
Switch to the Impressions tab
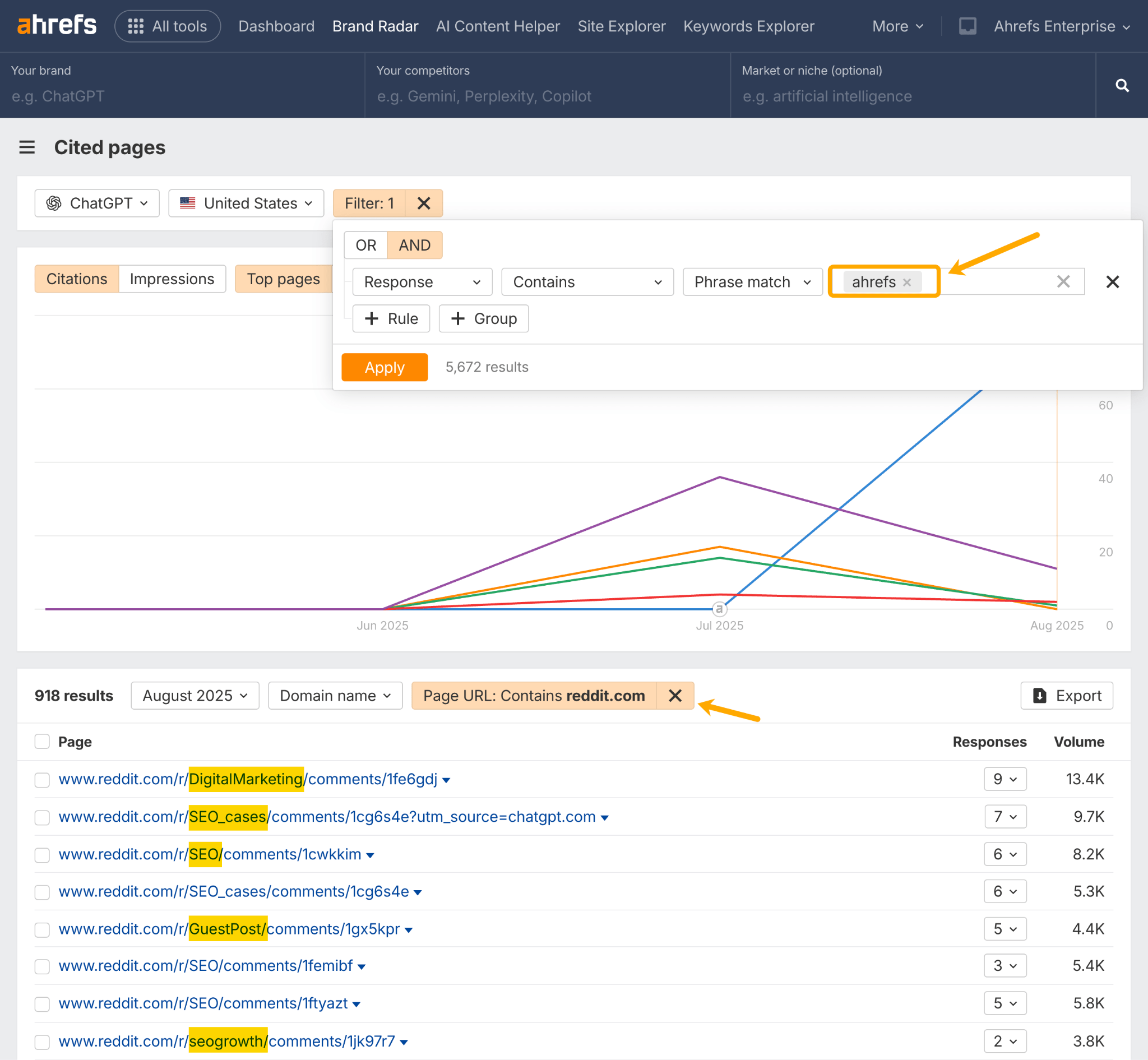tap(172, 279)
